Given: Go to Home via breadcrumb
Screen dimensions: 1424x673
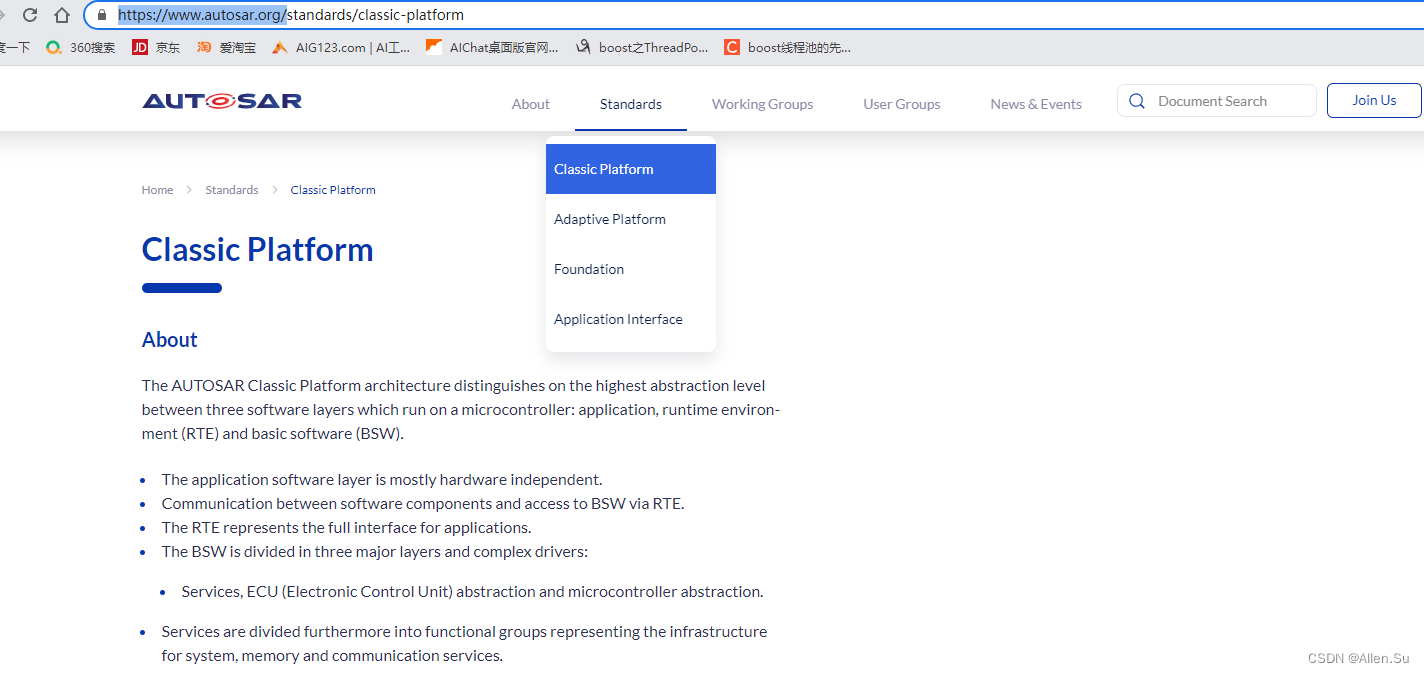Looking at the screenshot, I should click(x=157, y=190).
